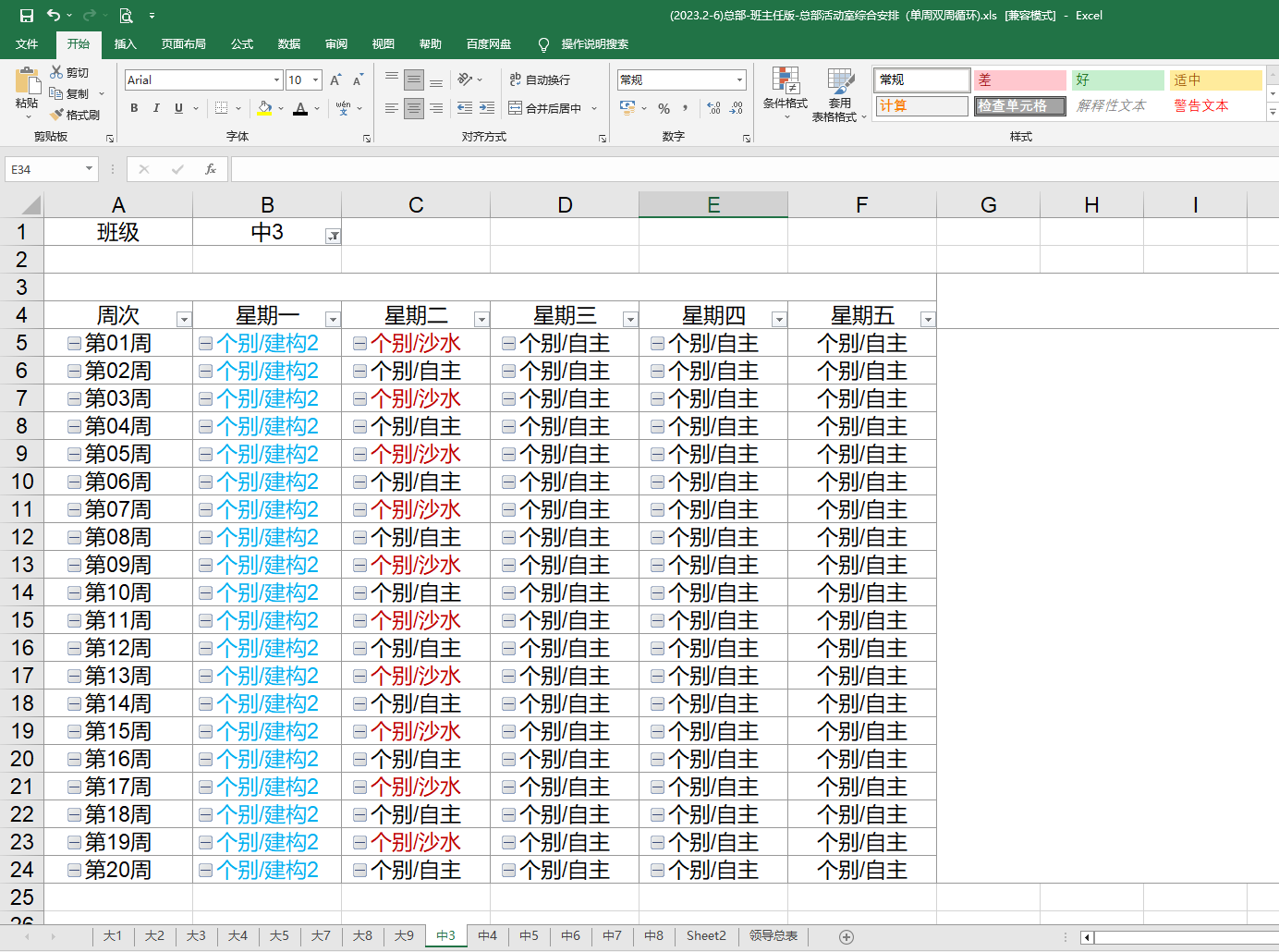Apply Italic formatting

click(156, 108)
